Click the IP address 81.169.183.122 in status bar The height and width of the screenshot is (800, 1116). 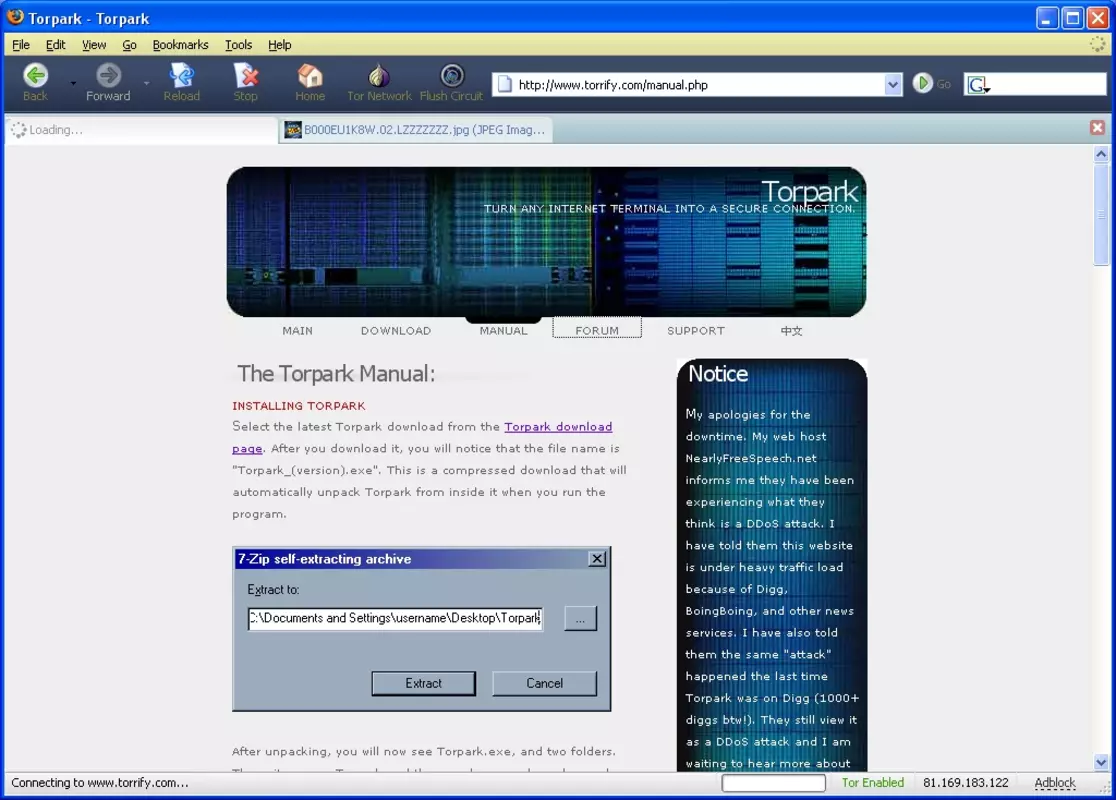tap(966, 782)
